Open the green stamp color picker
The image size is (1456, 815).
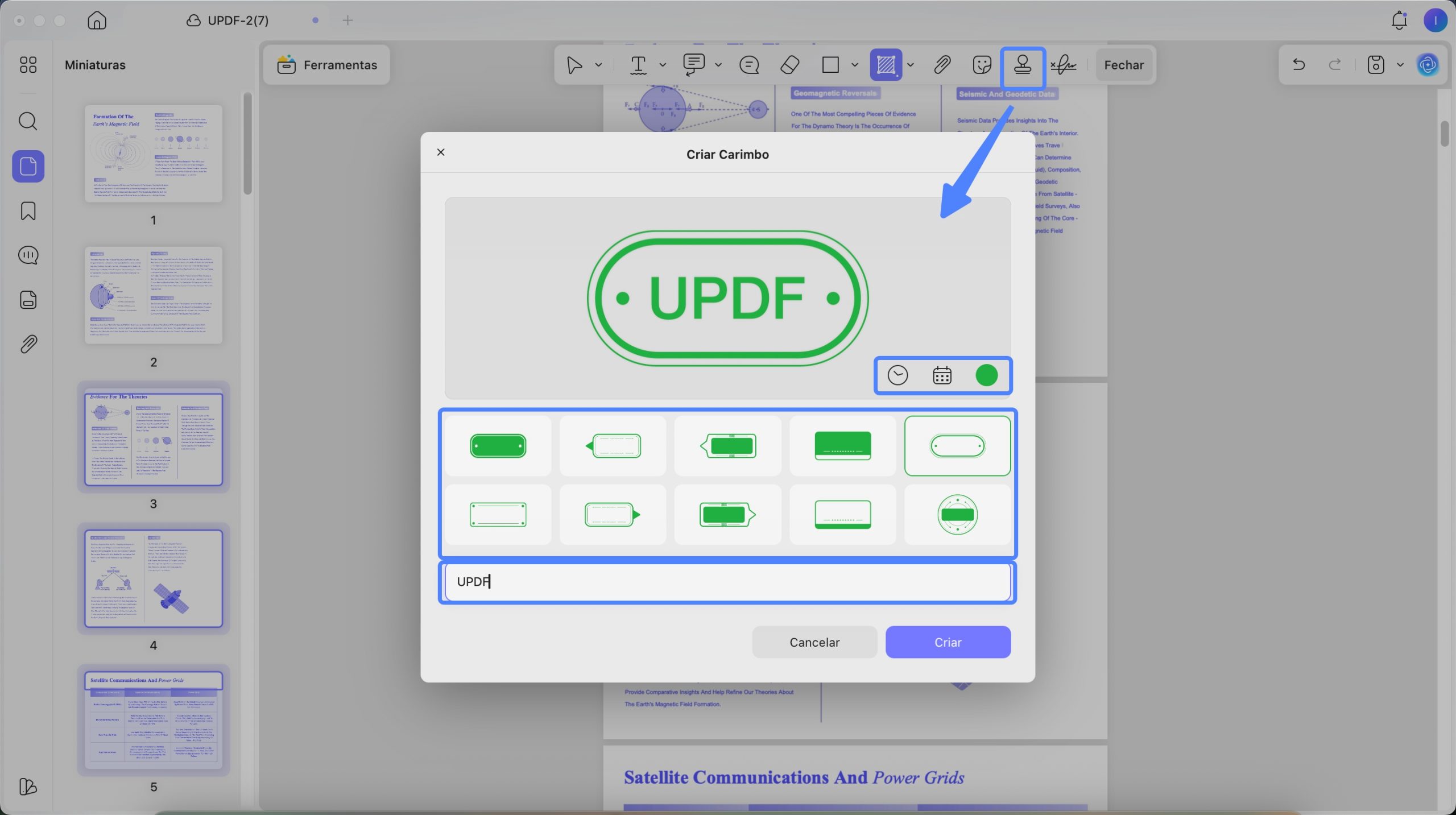coord(986,375)
